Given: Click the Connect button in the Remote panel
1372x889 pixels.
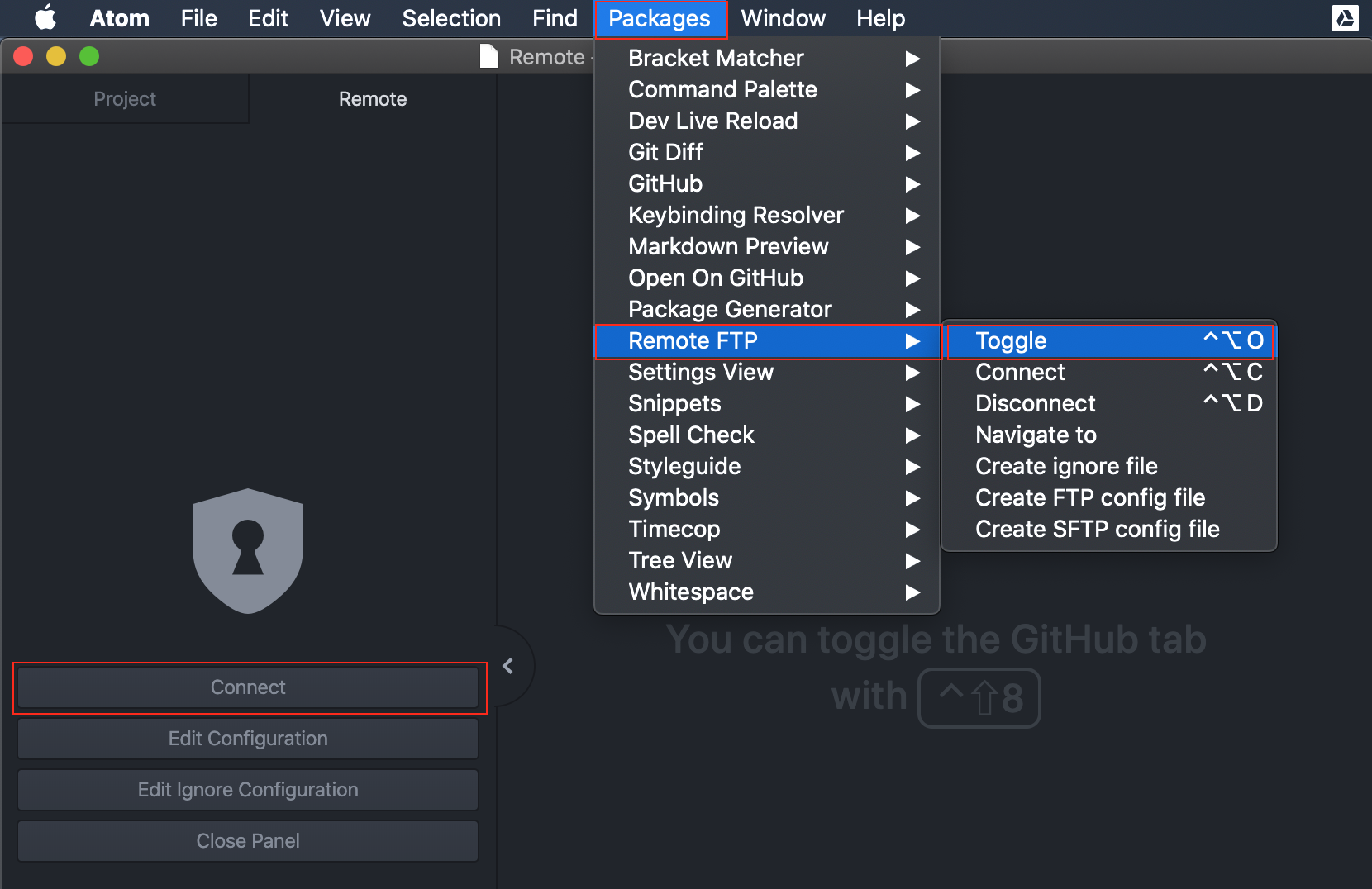Looking at the screenshot, I should (248, 687).
